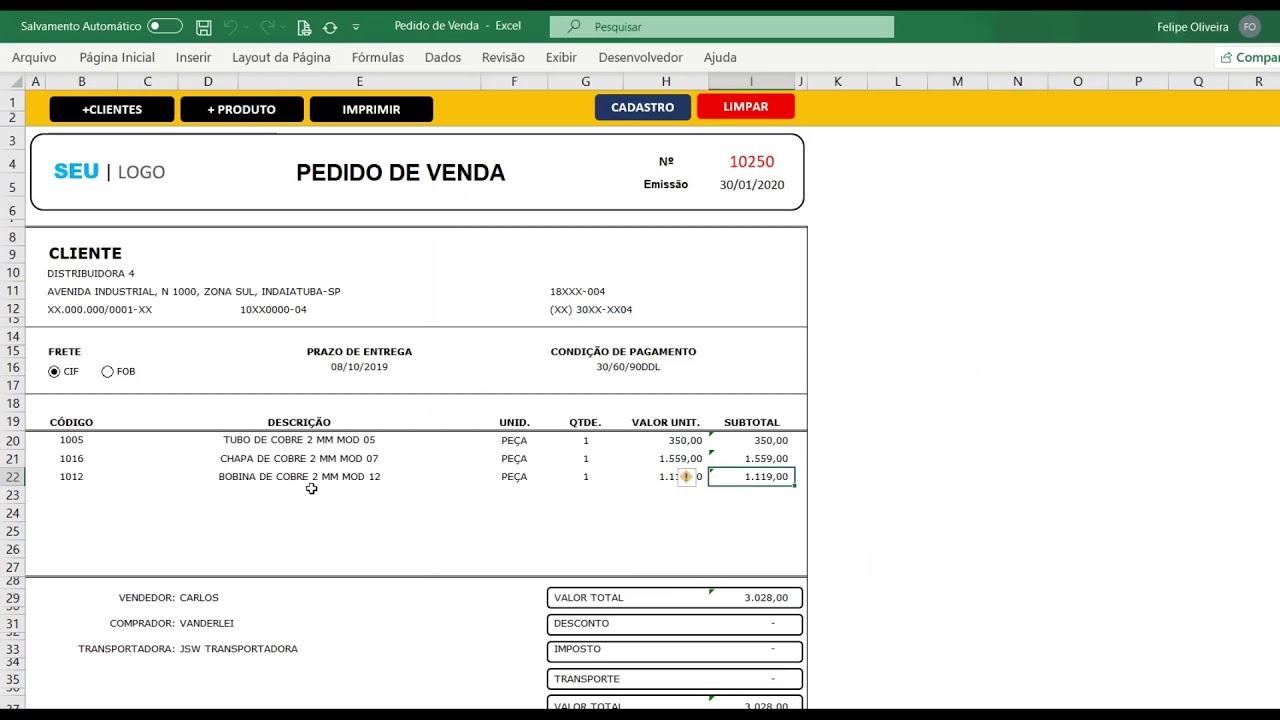Viewport: 1280px width, 720px height.
Task: Click the red LIMPAR button
Action: pos(746,106)
